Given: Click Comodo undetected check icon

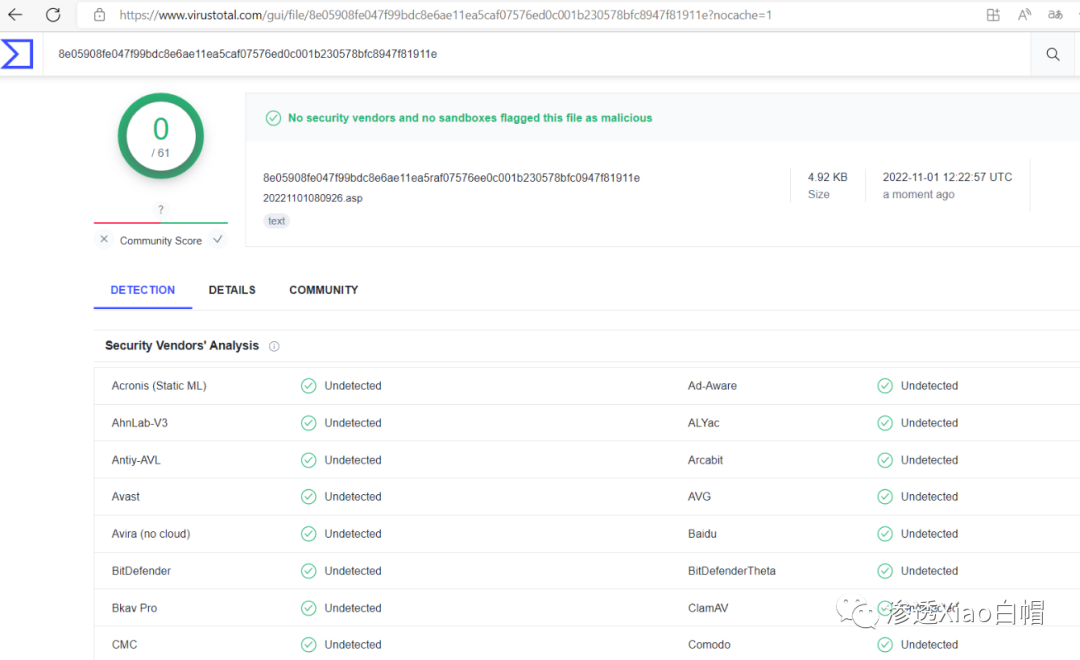Looking at the screenshot, I should (x=885, y=645).
